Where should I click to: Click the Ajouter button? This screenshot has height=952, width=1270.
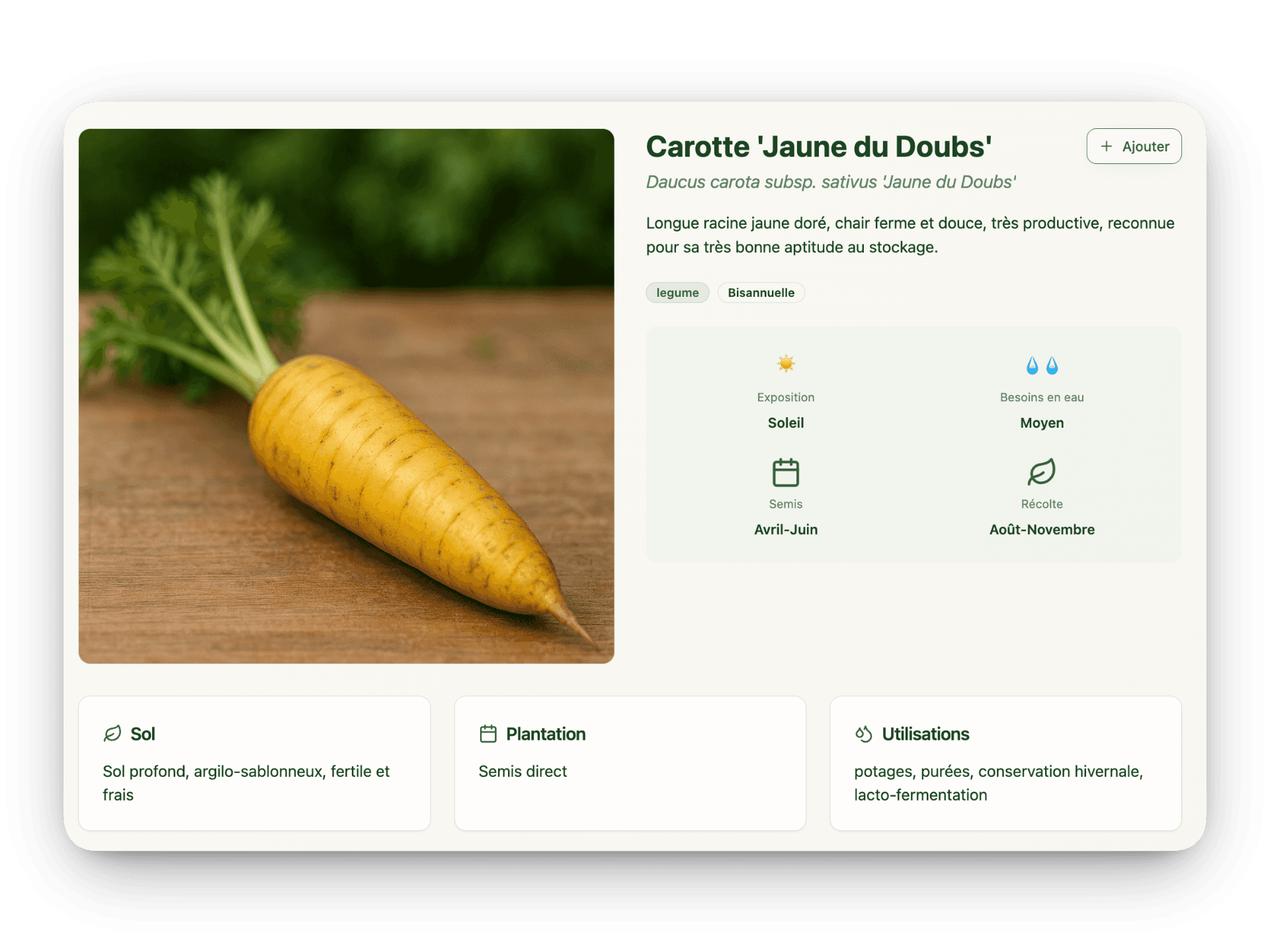tap(1133, 145)
